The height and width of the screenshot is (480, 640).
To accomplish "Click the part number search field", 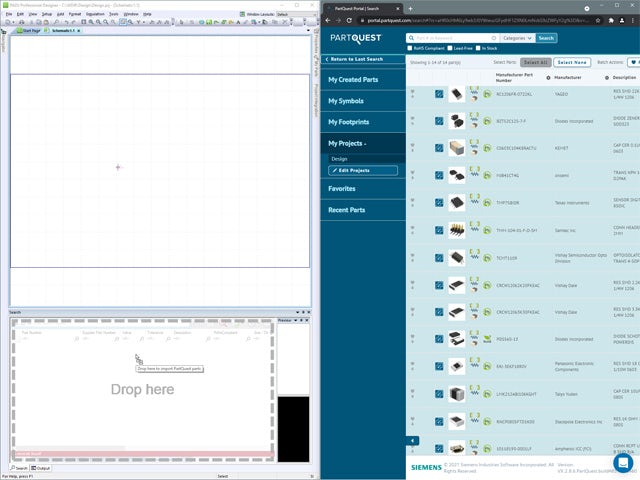I will (453, 38).
